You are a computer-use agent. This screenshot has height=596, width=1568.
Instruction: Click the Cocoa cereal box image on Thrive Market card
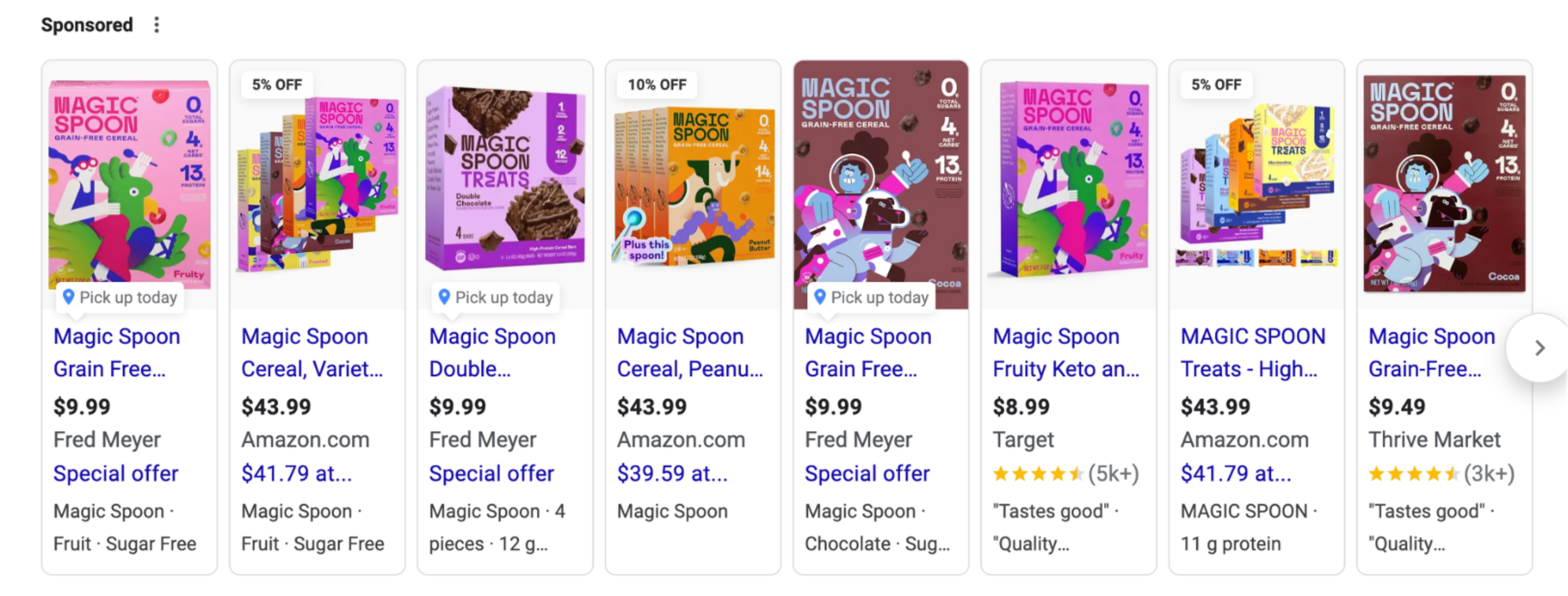coord(1443,183)
